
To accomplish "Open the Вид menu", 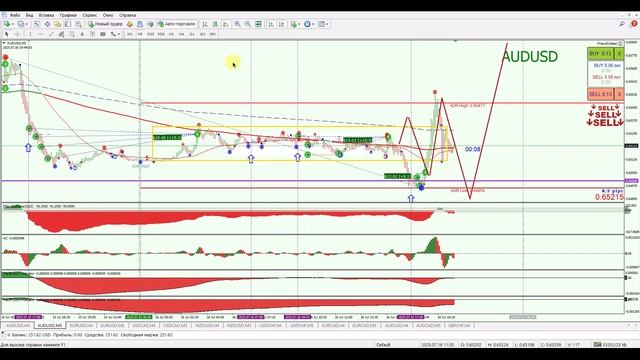I will [29, 15].
